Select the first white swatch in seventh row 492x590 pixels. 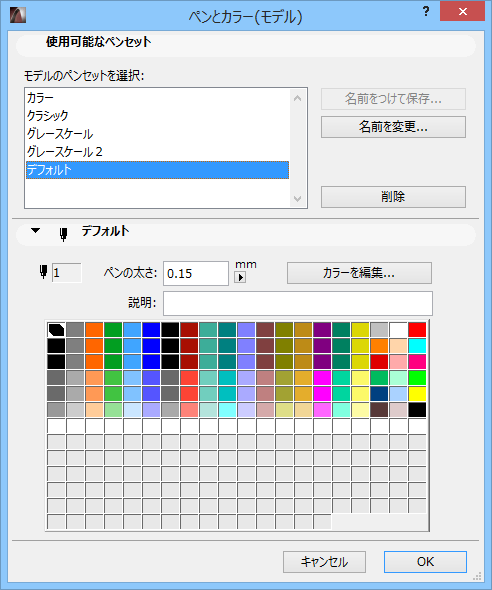coord(56,426)
